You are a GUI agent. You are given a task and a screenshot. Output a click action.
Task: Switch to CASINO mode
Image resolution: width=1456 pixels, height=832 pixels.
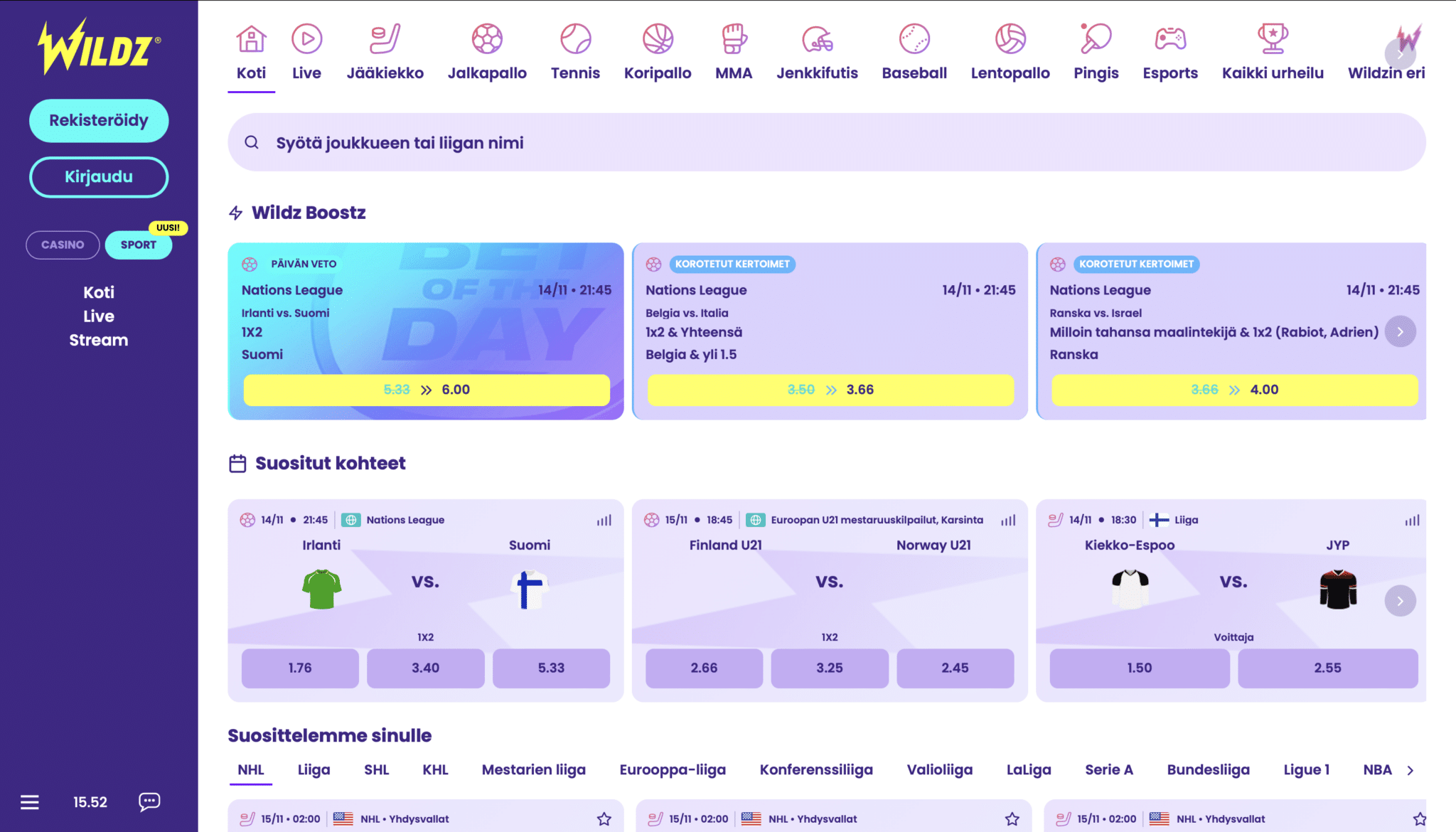coord(63,245)
